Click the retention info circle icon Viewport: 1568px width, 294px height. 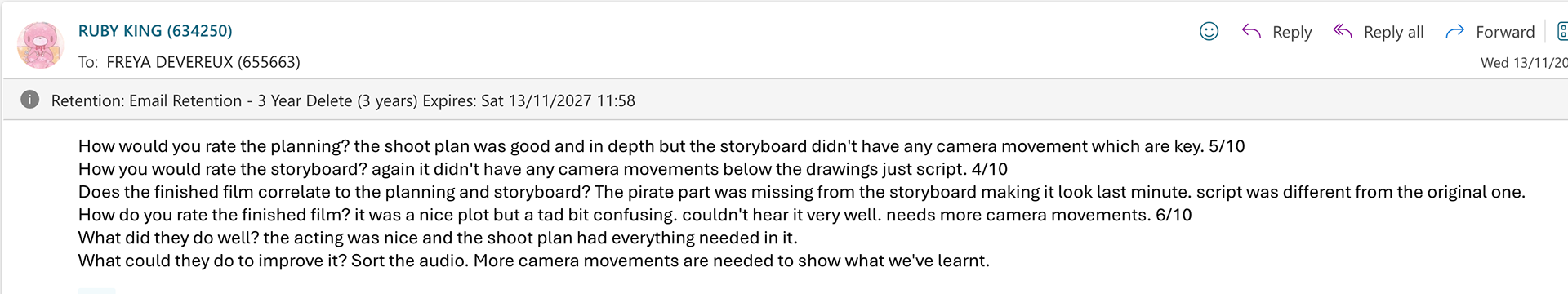click(30, 100)
